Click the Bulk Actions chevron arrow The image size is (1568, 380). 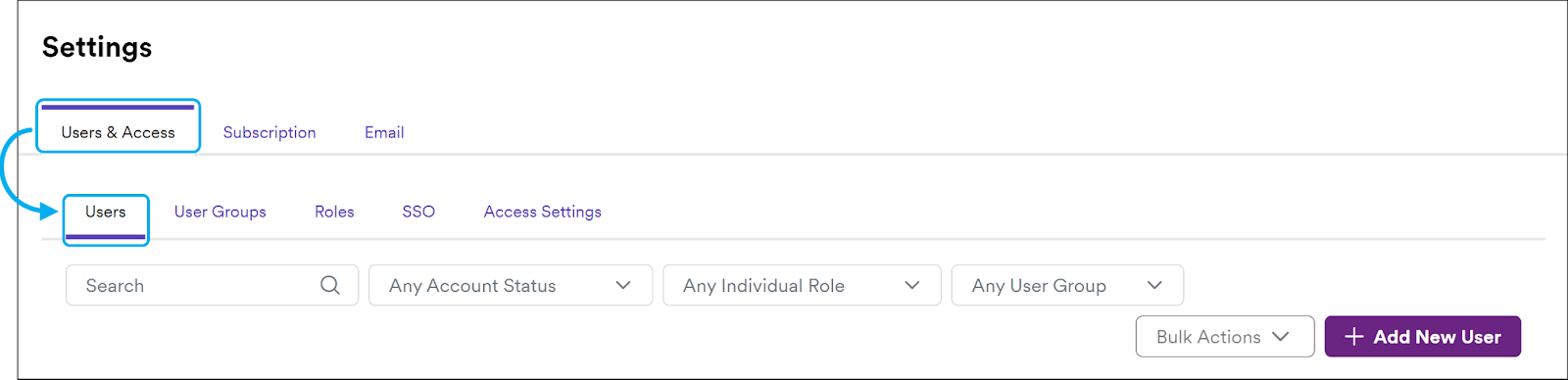coord(1281,336)
